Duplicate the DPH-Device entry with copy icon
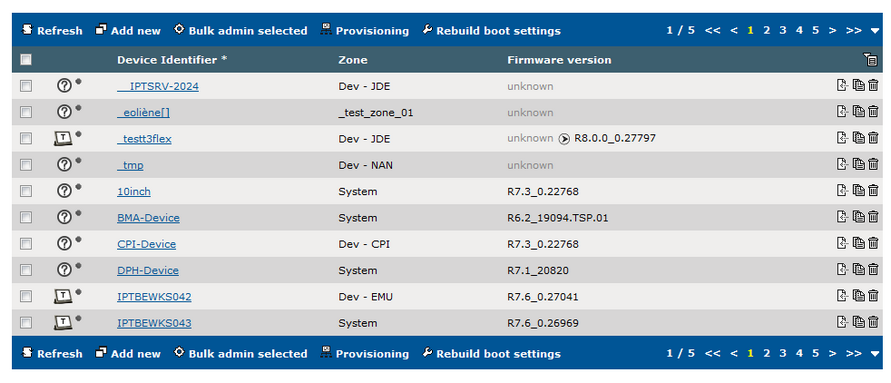 point(859,269)
